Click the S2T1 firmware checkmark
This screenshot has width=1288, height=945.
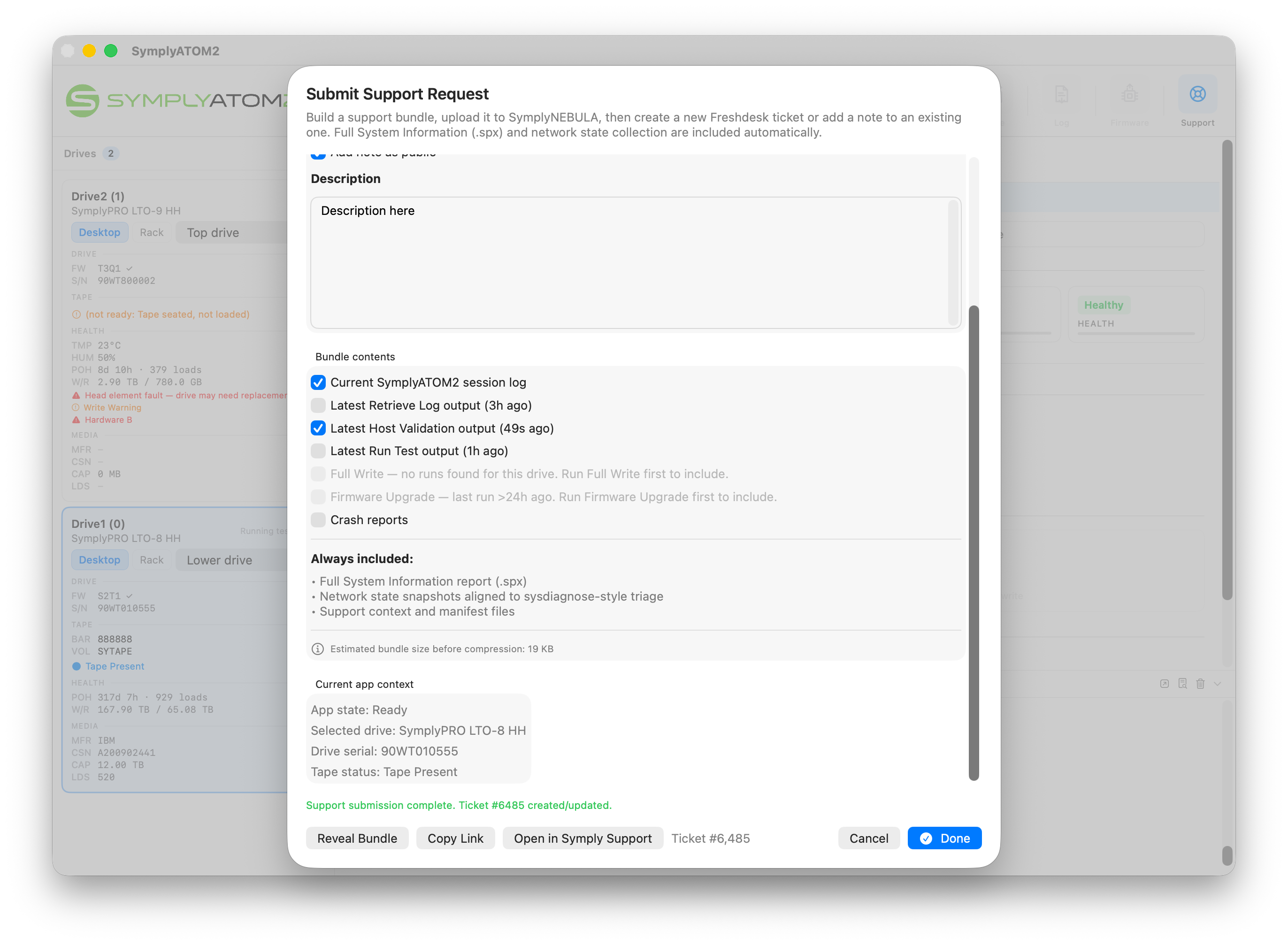129,595
